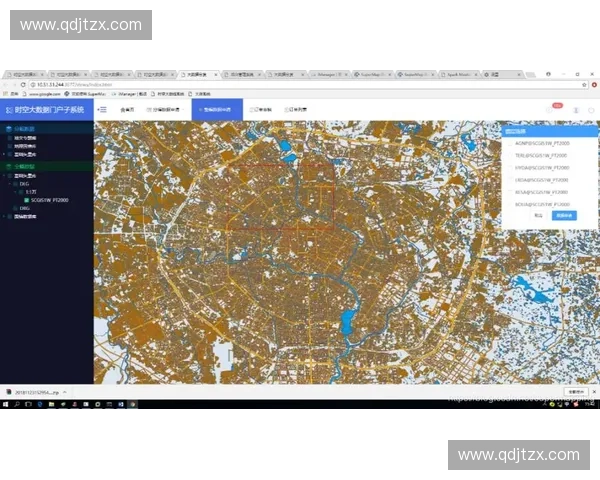Switch to the highlighted blue navigation tab
The width and height of the screenshot is (600, 480).
coord(217,109)
